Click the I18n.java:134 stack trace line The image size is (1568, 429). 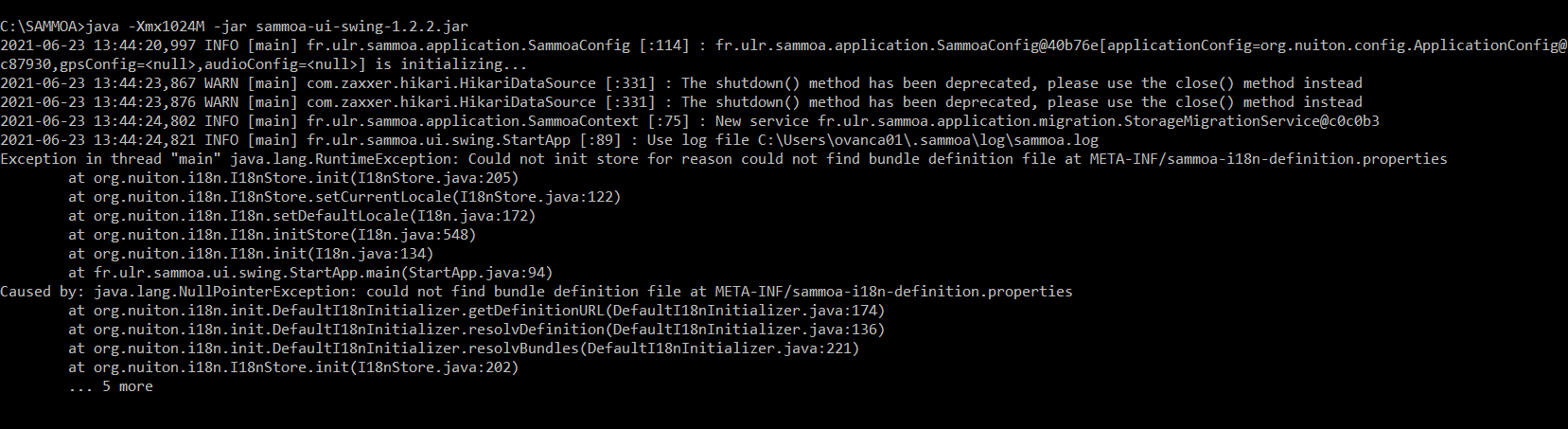pyautogui.click(x=251, y=254)
